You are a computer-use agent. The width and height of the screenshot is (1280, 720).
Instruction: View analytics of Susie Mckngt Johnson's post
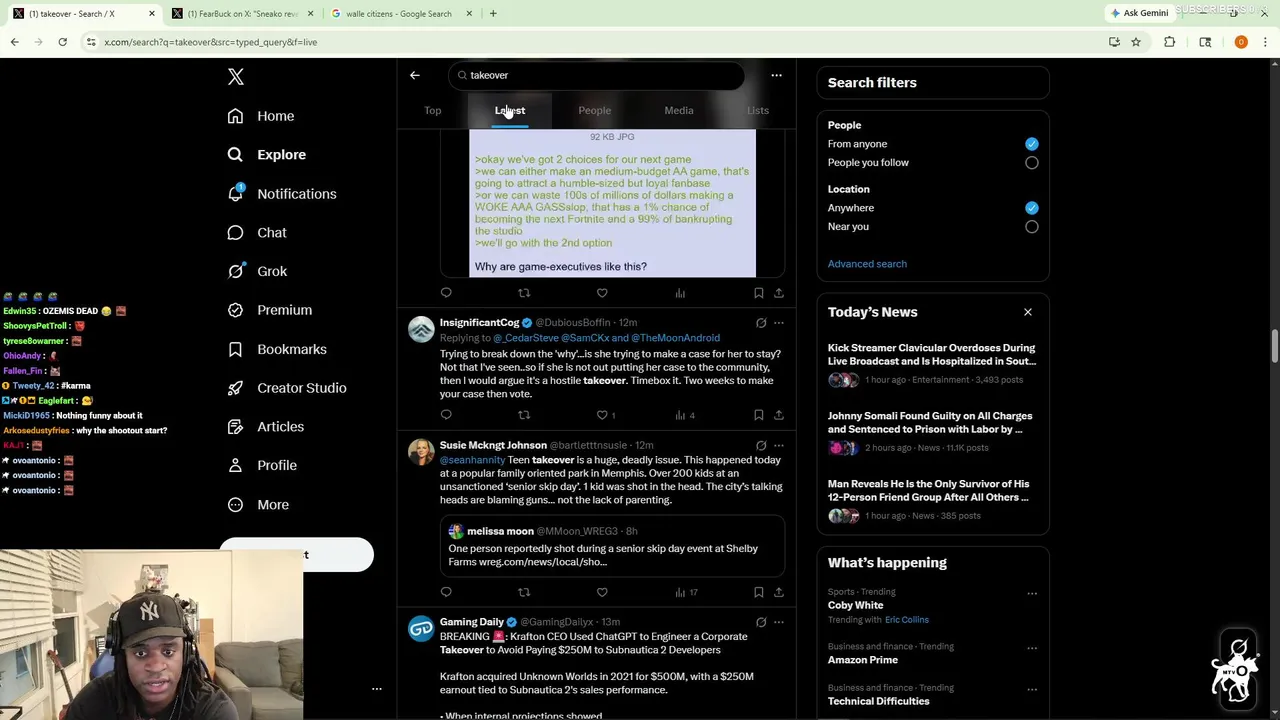pos(686,592)
